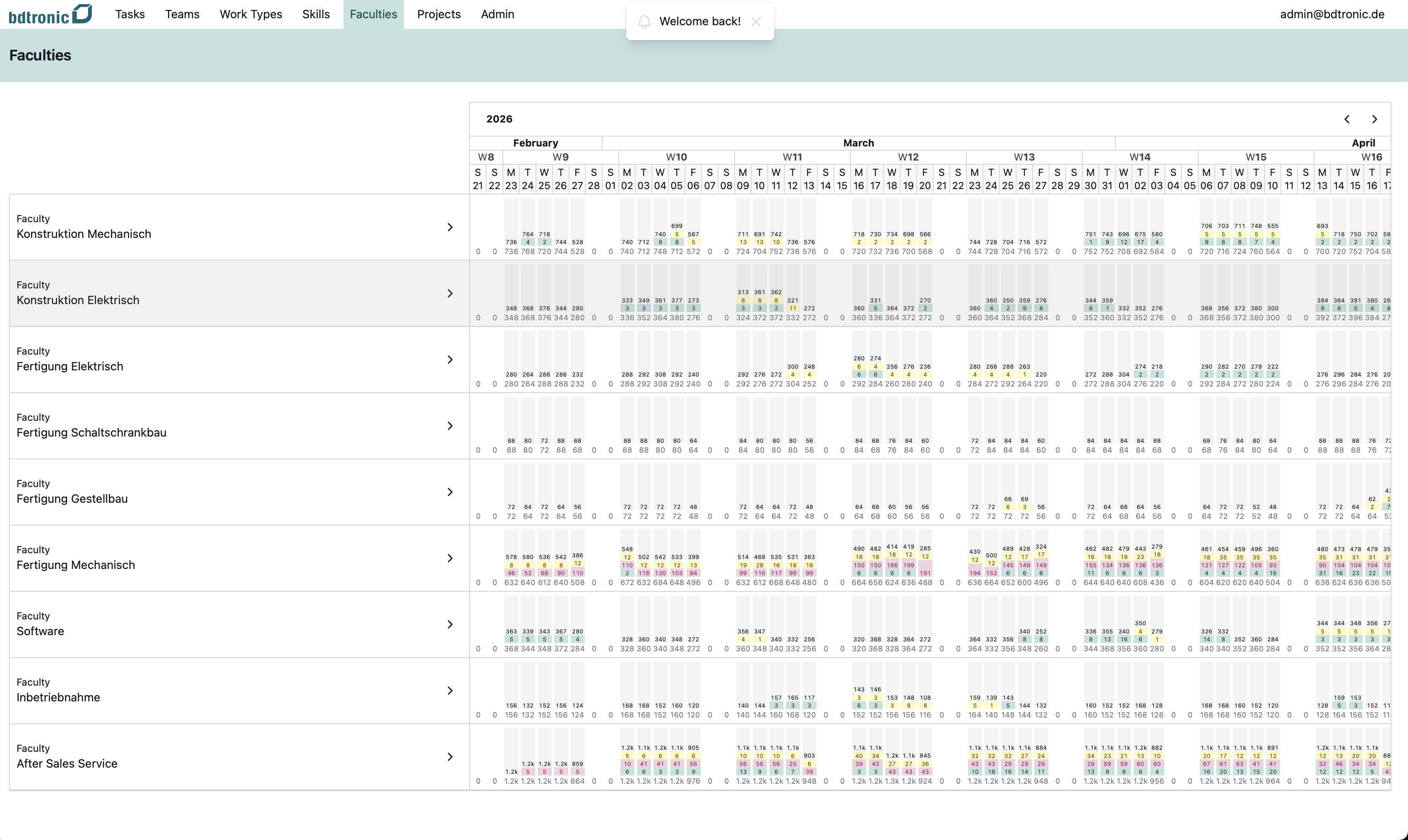Navigate to the Skills section
The width and height of the screenshot is (1408, 840).
point(316,14)
